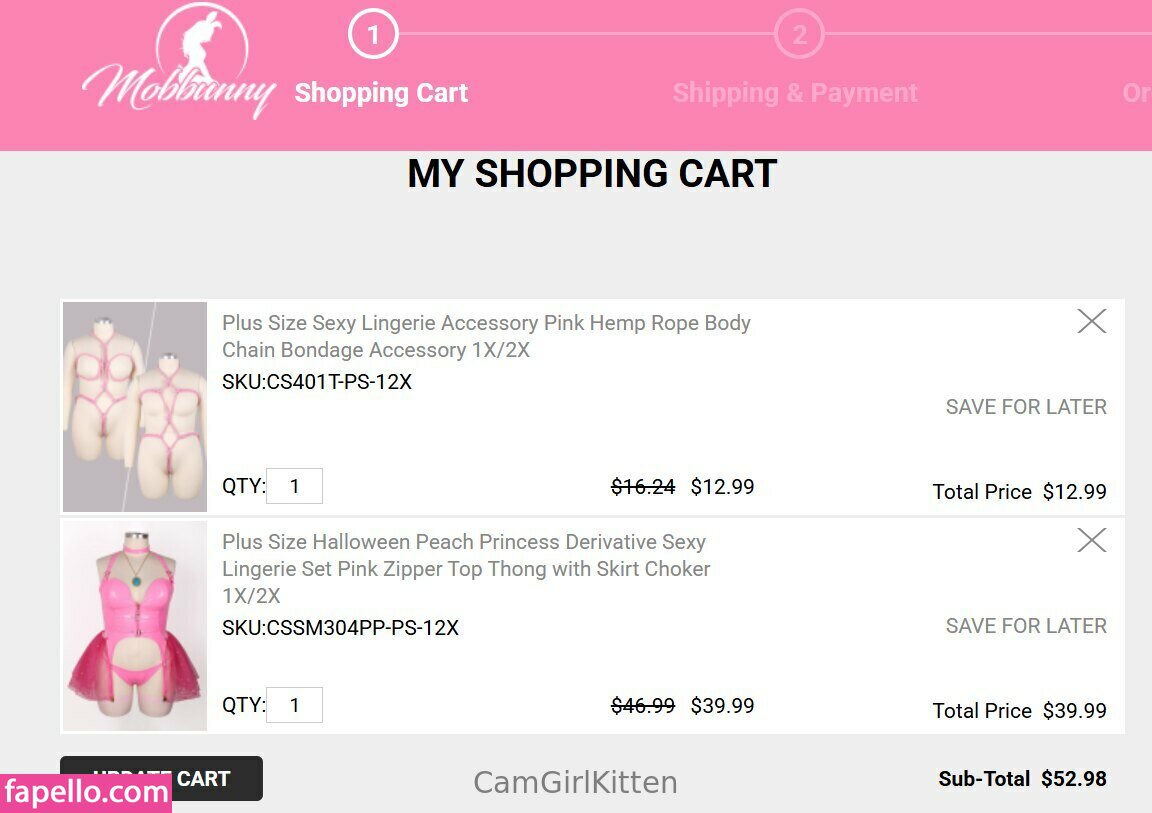Open the Pink Hemp Rope Body Chain title

tap(486, 336)
